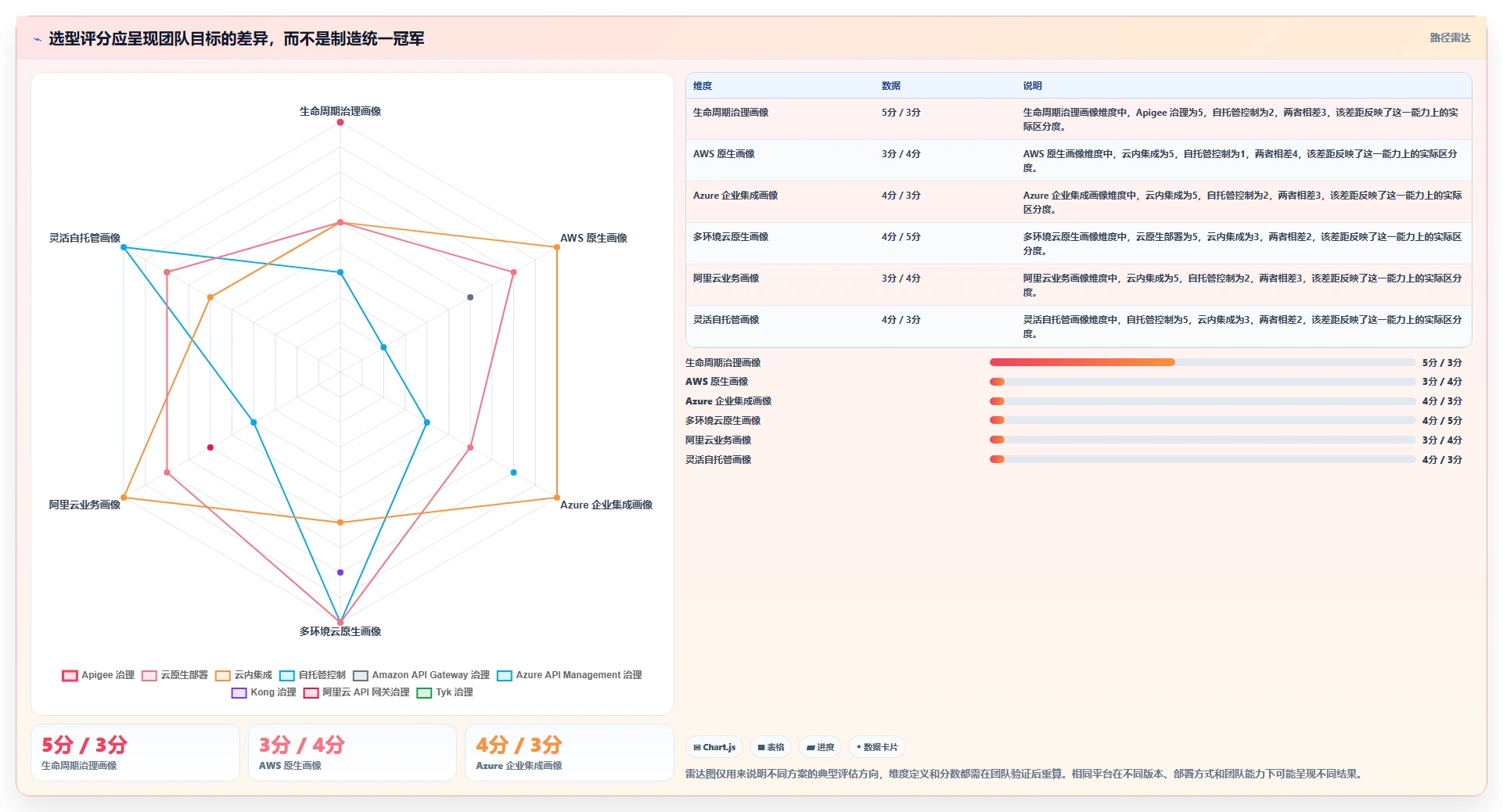Click the Azure 企业集成画像 progress bar

(x=1203, y=401)
